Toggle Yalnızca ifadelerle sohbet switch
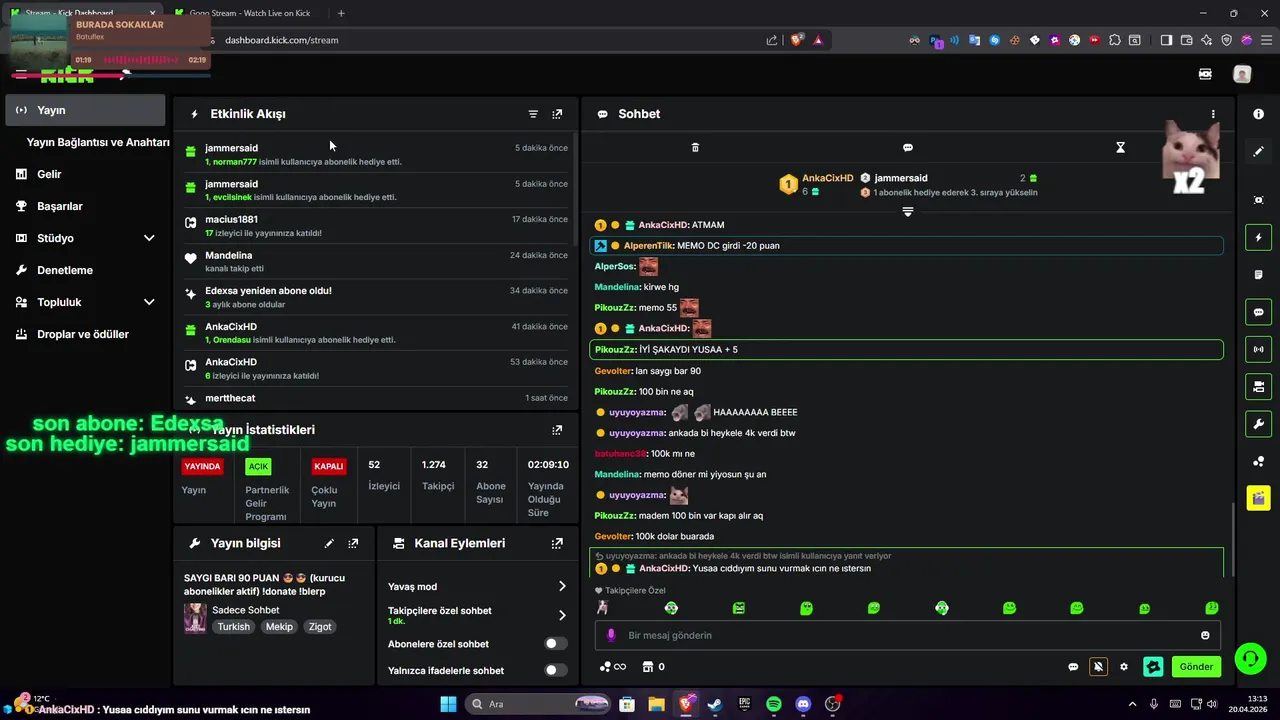Viewport: 1280px width, 720px height. (x=556, y=670)
